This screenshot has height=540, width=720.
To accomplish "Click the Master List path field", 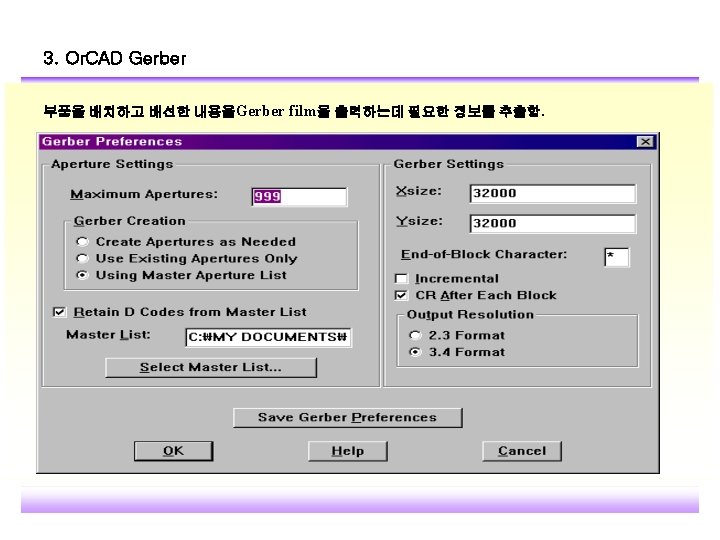I will coord(268,337).
